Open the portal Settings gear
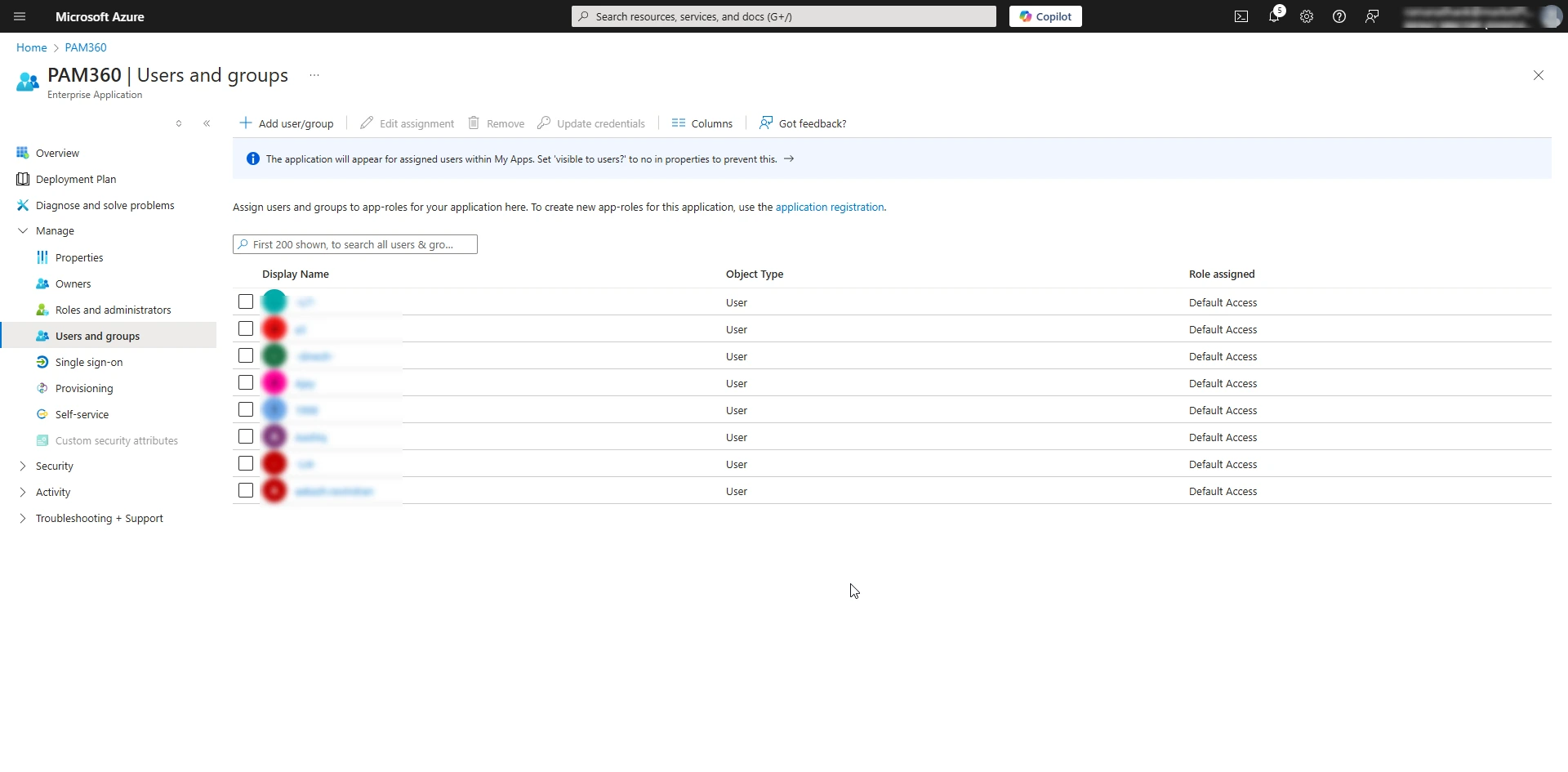This screenshot has width=1568, height=772. [1306, 16]
